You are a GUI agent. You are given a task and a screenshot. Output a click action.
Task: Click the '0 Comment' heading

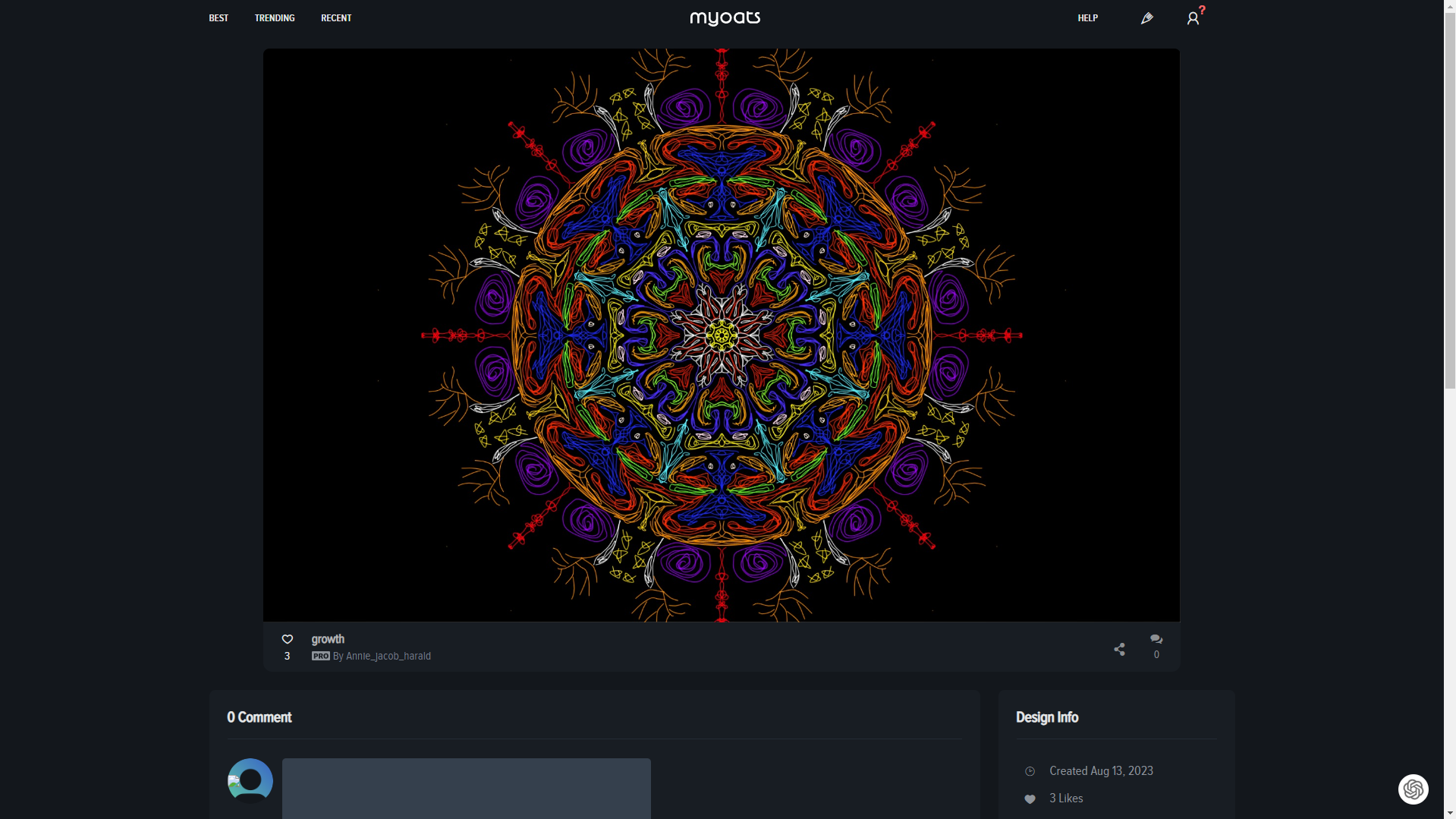(x=259, y=717)
